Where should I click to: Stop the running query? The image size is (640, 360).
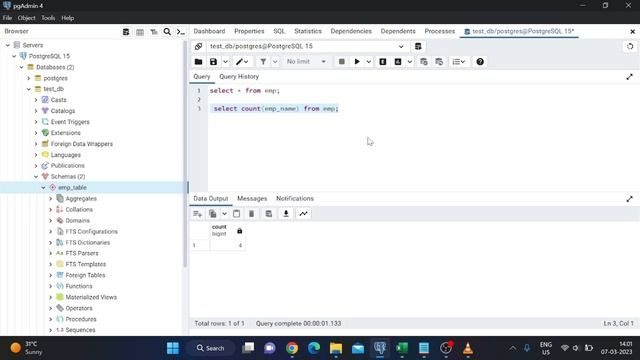pyautogui.click(x=342, y=62)
